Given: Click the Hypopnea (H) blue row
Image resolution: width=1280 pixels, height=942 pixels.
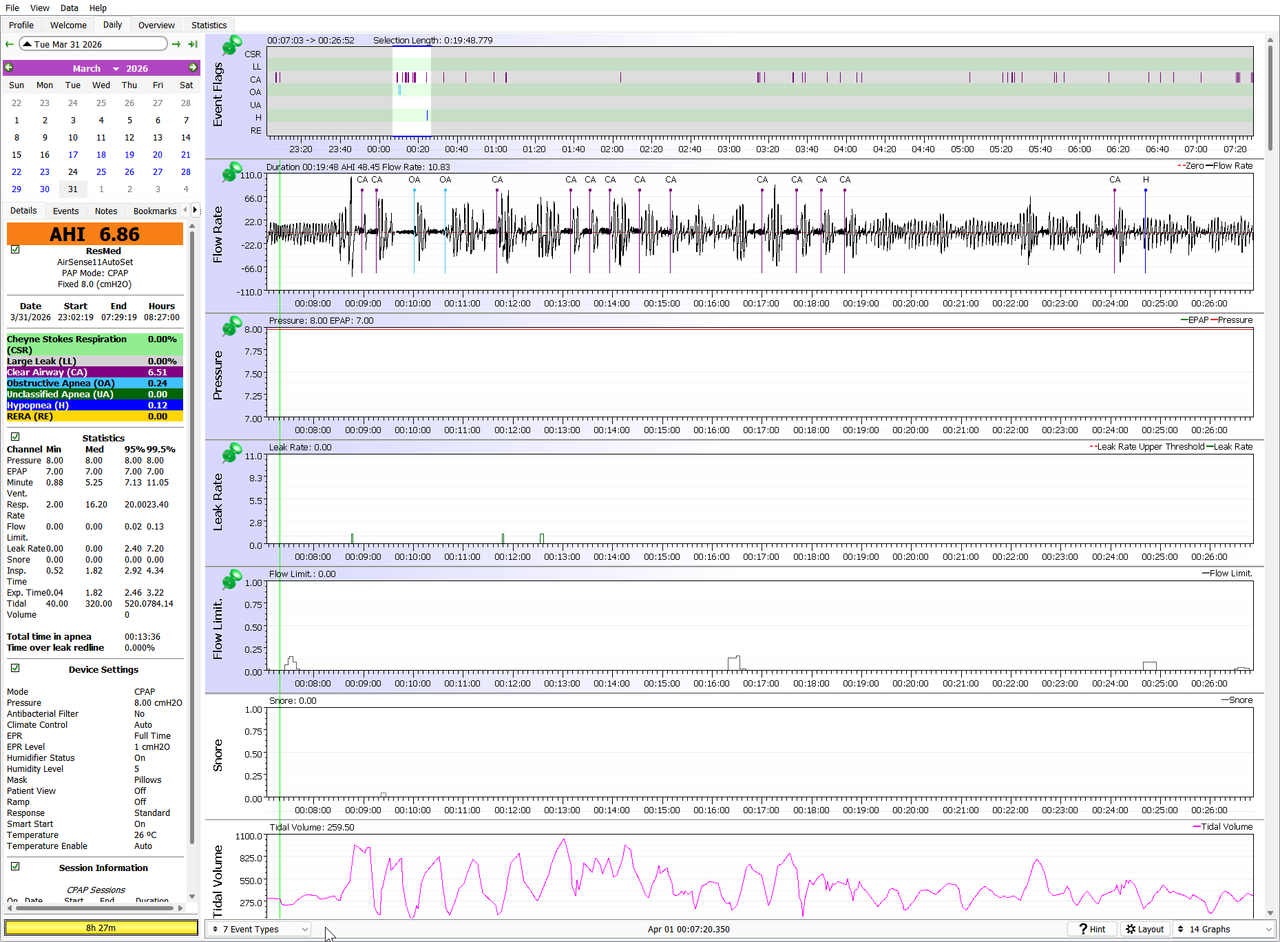Looking at the screenshot, I should [95, 405].
